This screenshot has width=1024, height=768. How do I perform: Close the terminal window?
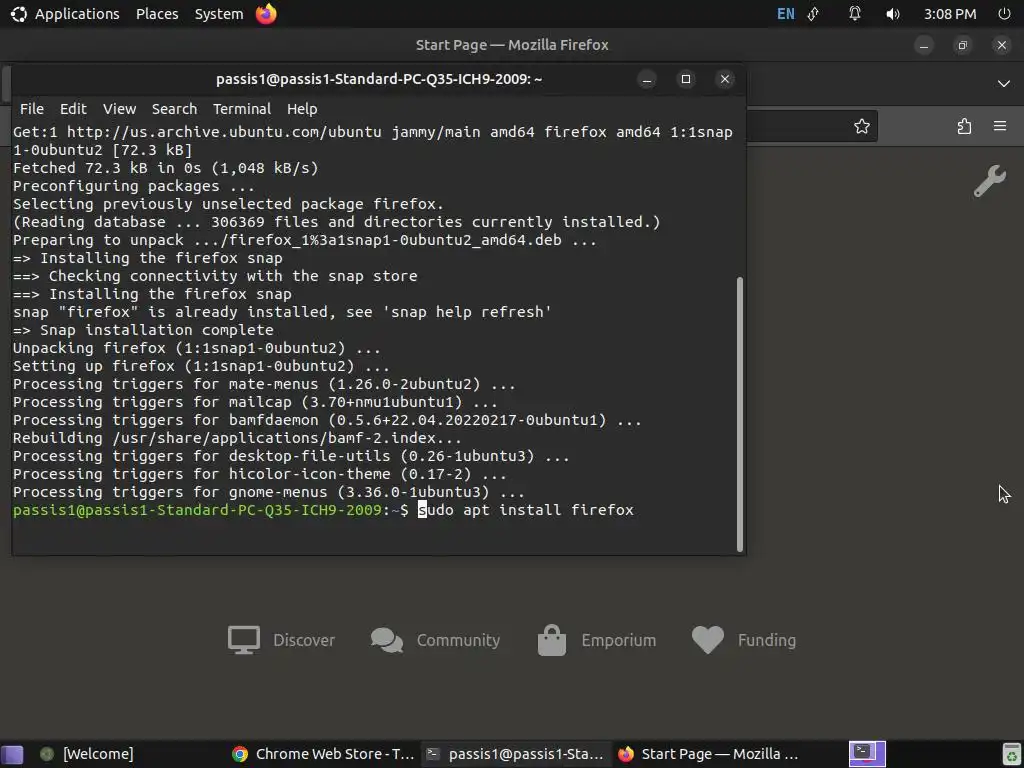[725, 80]
